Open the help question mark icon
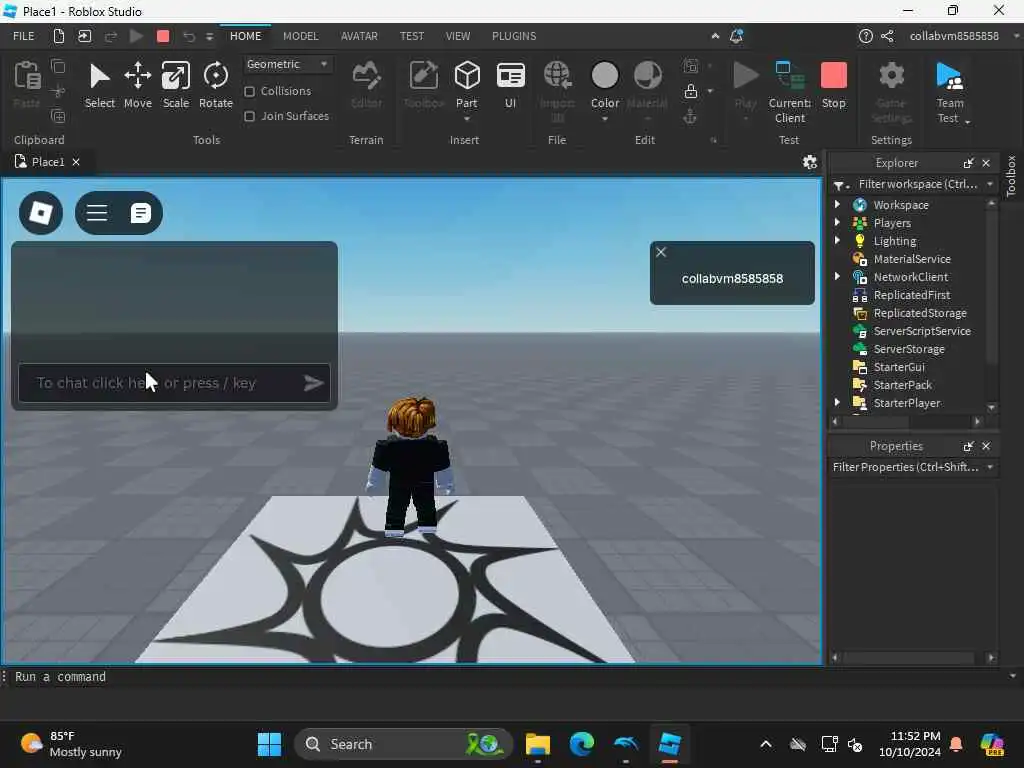This screenshot has width=1024, height=768. 865,36
